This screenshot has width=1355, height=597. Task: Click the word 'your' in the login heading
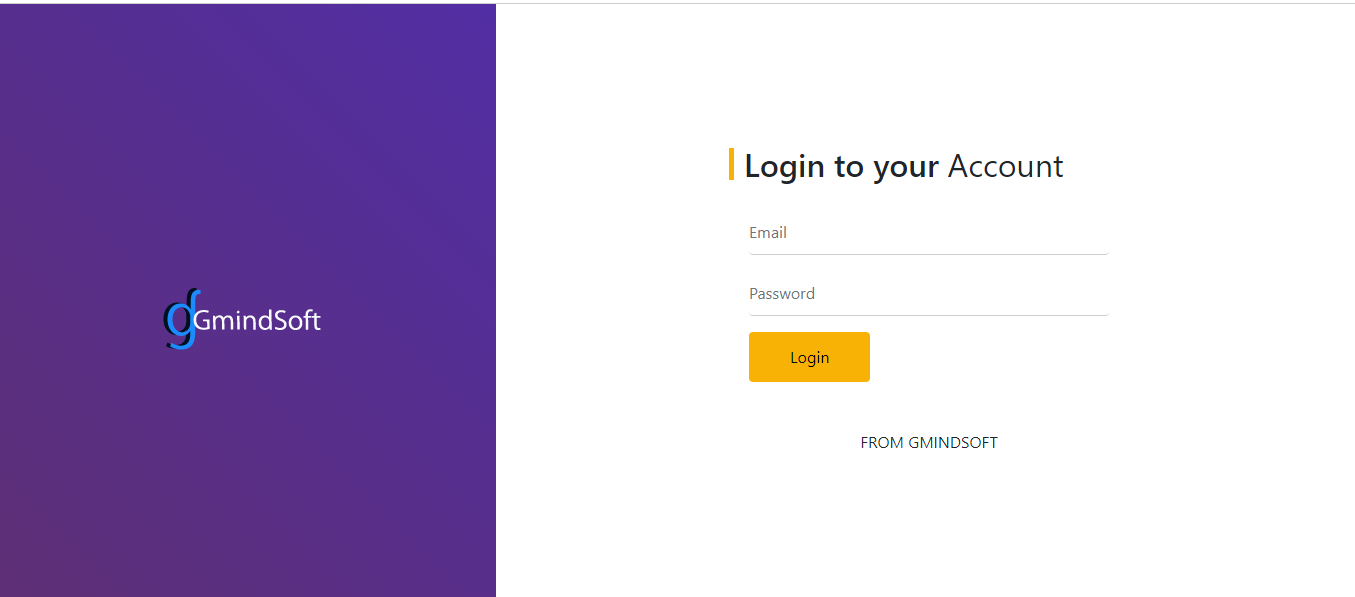coord(906,167)
